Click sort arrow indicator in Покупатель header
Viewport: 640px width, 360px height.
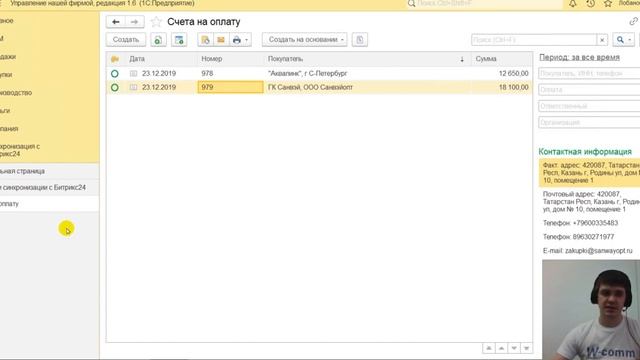[x=462, y=60]
